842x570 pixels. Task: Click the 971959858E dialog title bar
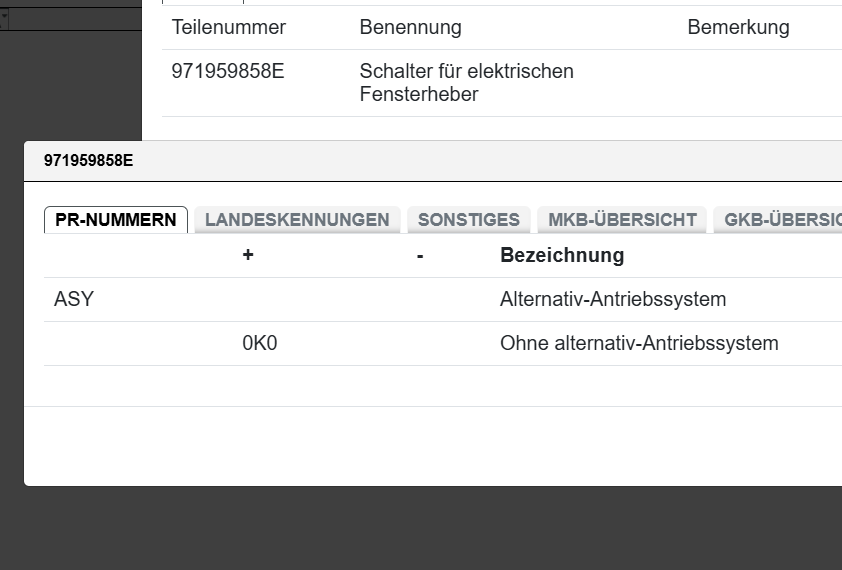400,160
